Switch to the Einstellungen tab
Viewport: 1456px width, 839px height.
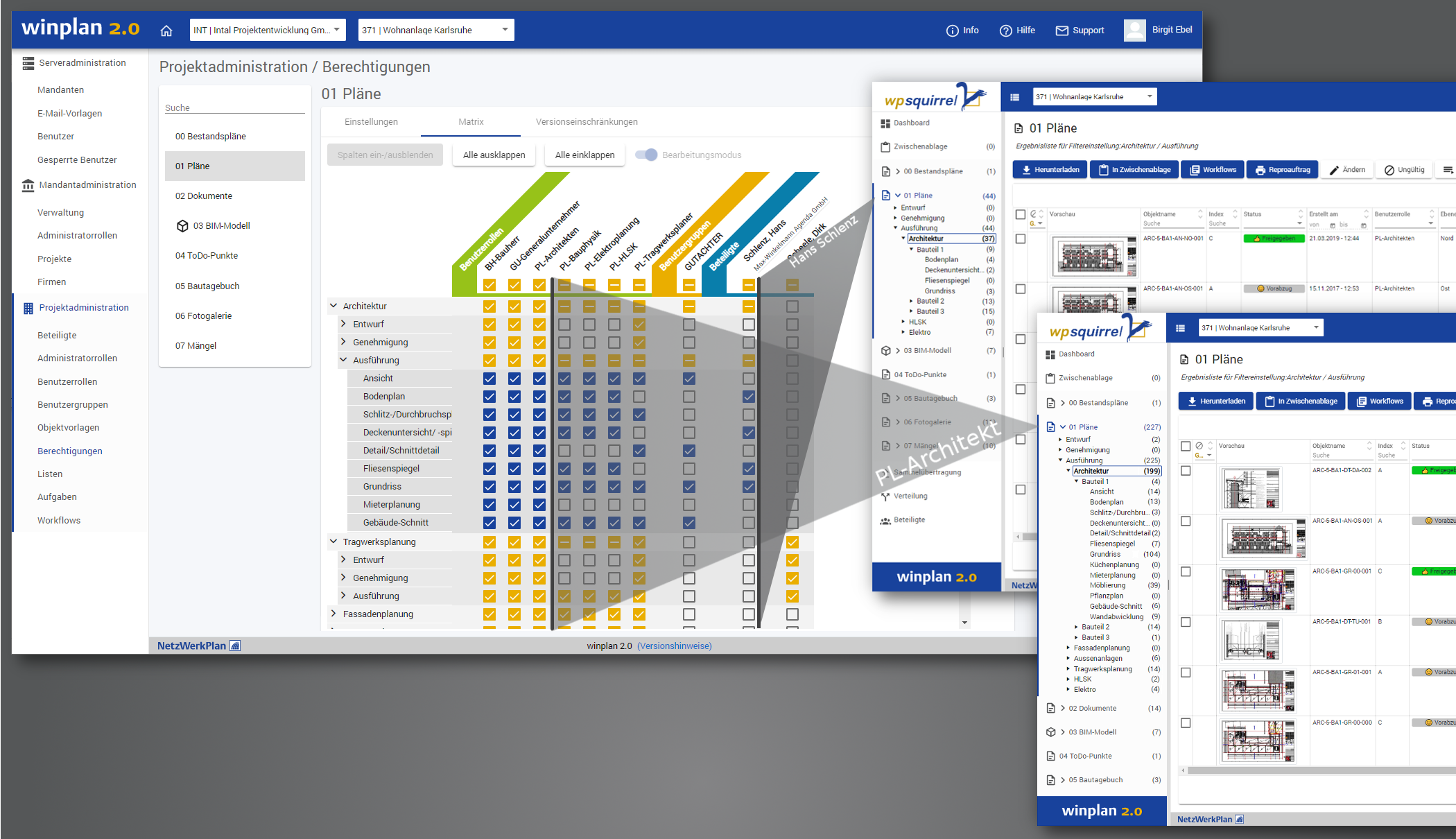click(371, 122)
